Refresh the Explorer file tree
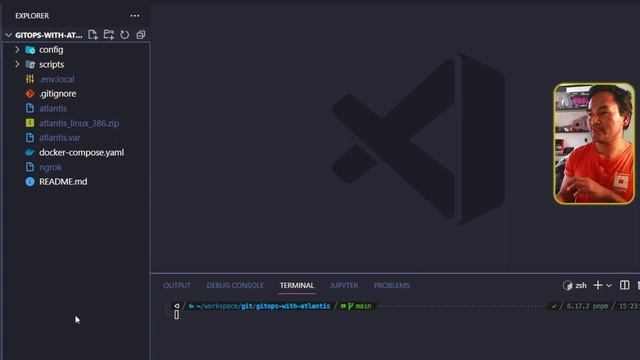Screen dimensions: 640x360 [124, 35]
